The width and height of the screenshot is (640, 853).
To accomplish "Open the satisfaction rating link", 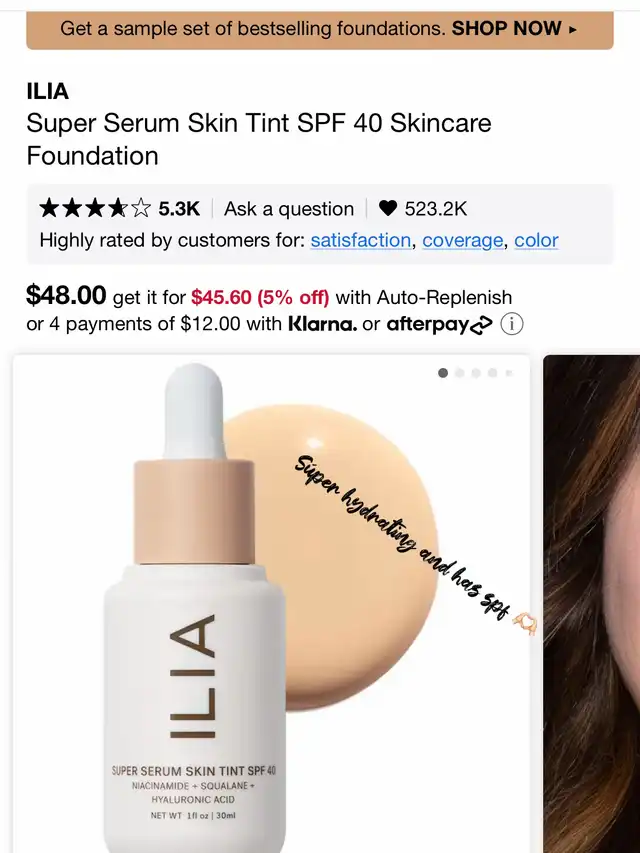I will tap(360, 240).
